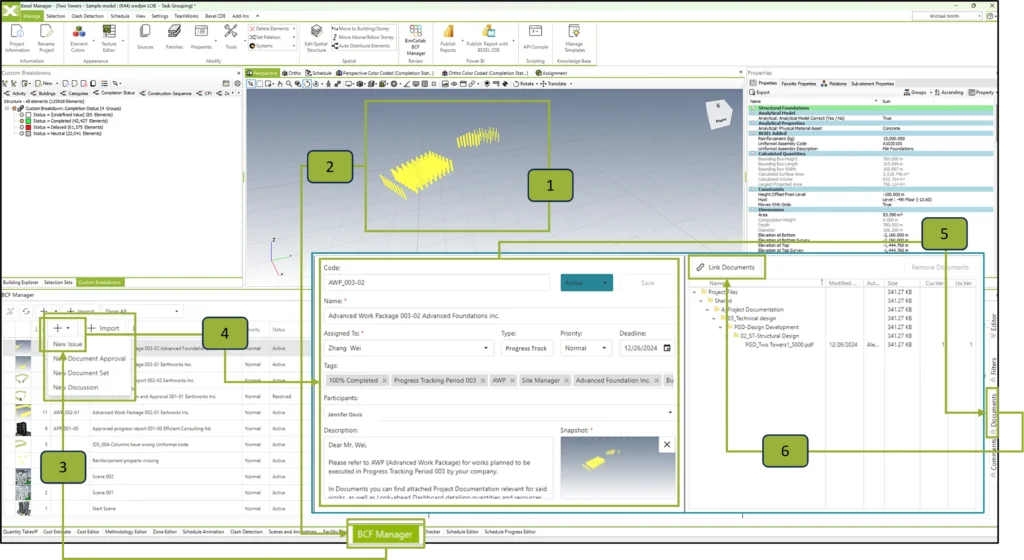Select radio for Status = [Undefined Value] group
1024x560 pixels.
pos(22,115)
